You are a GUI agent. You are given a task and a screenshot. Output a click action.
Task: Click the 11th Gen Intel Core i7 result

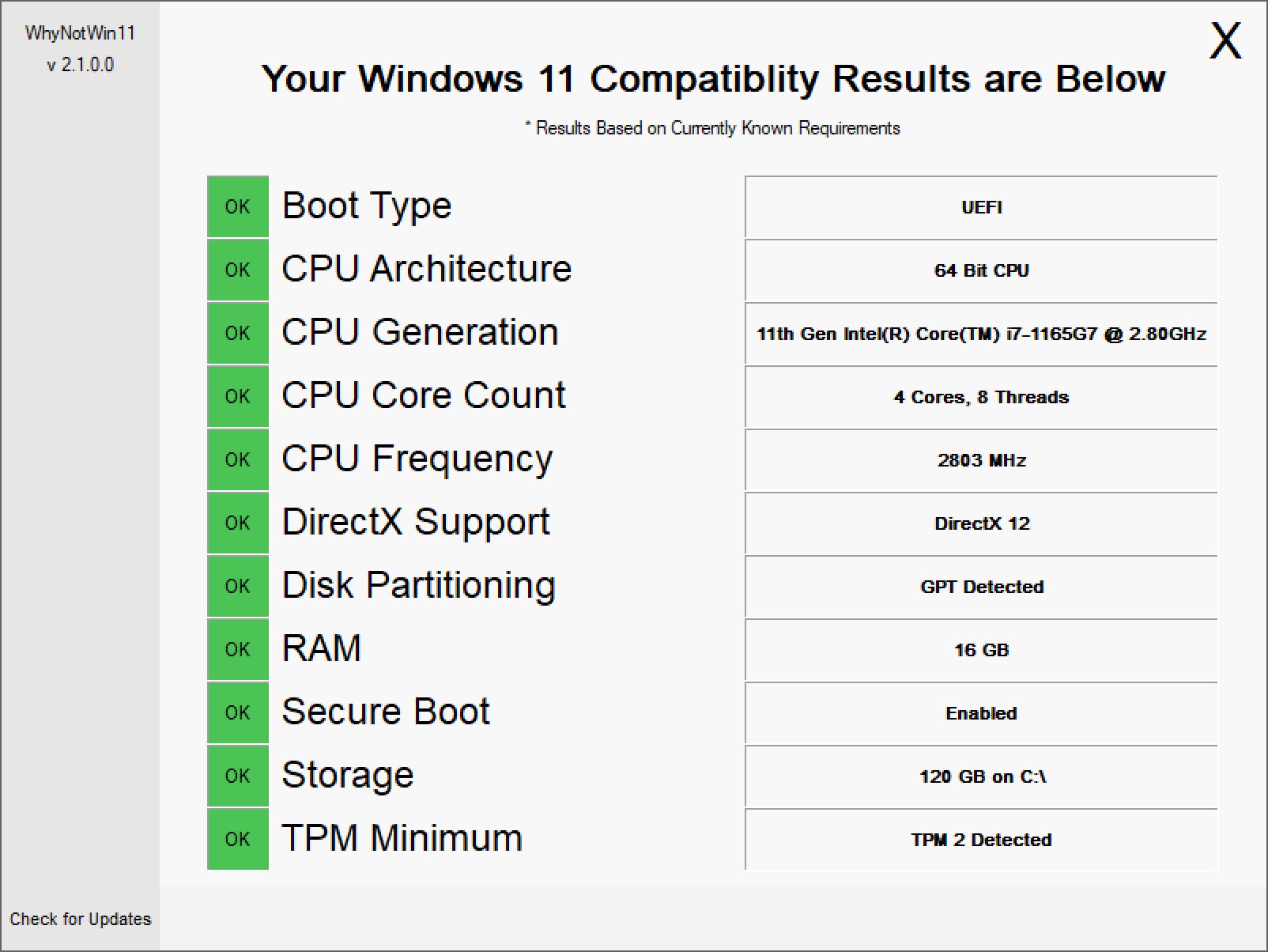click(x=981, y=334)
